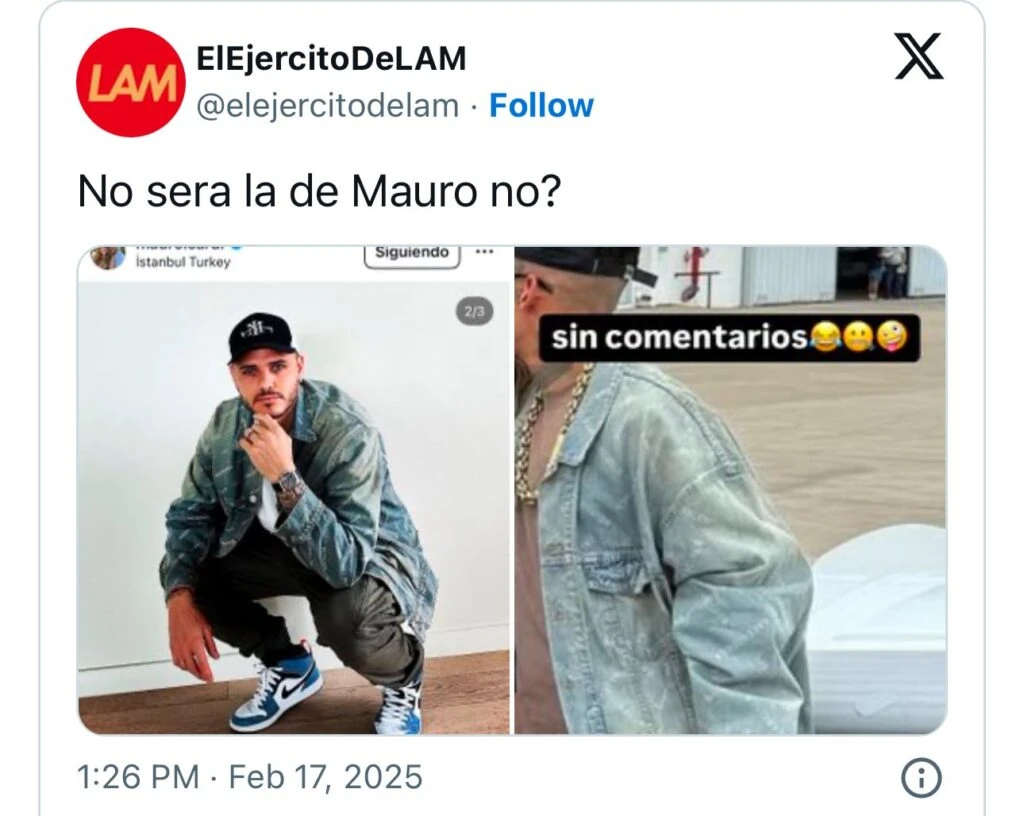
Task: Click the laughing-crying emoji in the caption
Action: coord(825,337)
